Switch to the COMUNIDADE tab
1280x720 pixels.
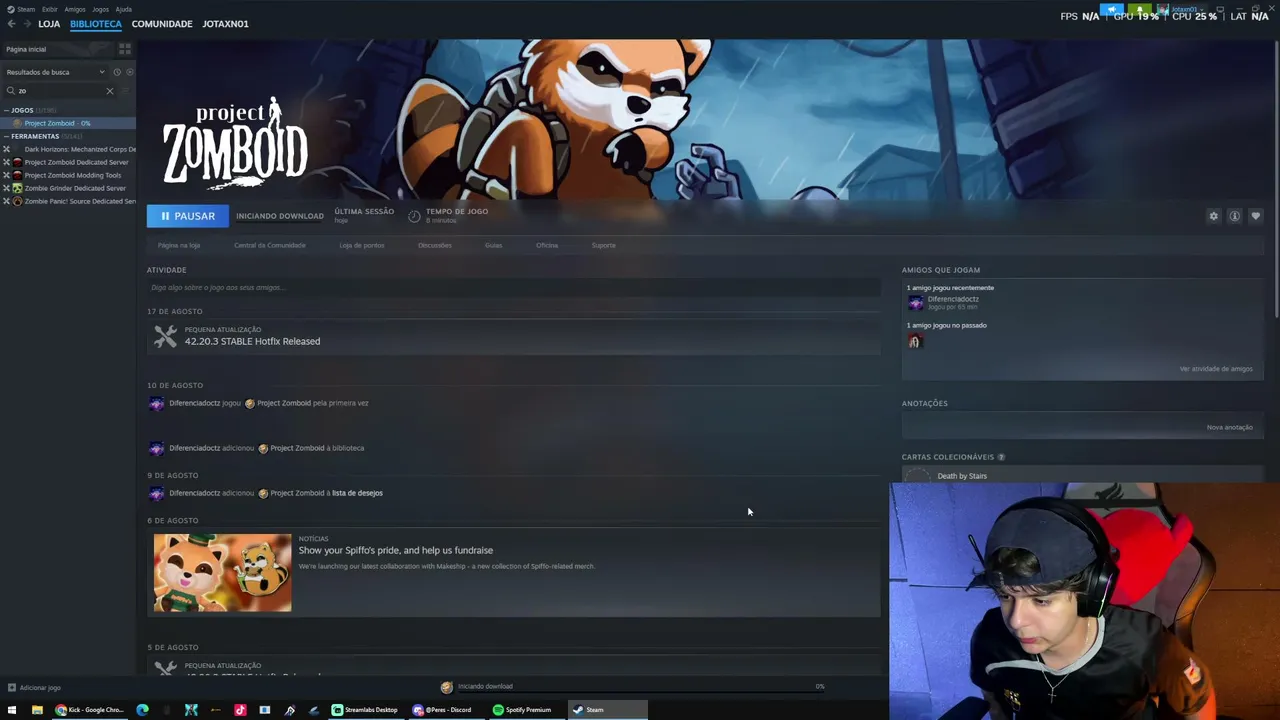pos(162,24)
